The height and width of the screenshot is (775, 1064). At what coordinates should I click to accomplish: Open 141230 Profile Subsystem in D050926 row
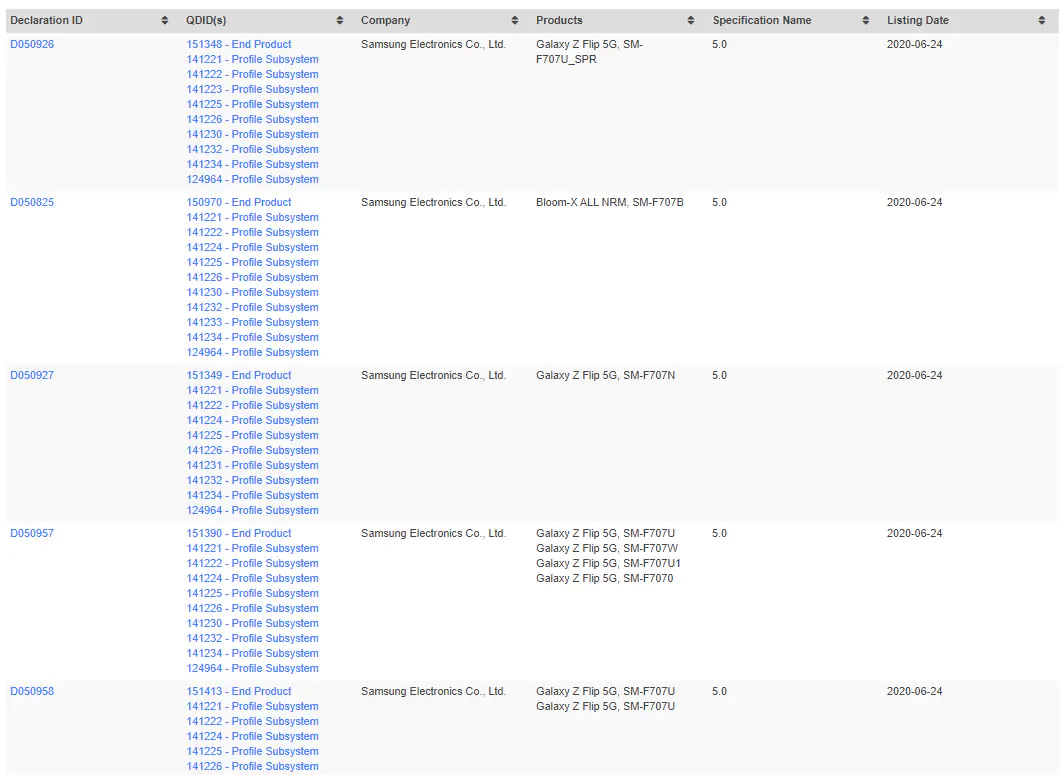252,134
